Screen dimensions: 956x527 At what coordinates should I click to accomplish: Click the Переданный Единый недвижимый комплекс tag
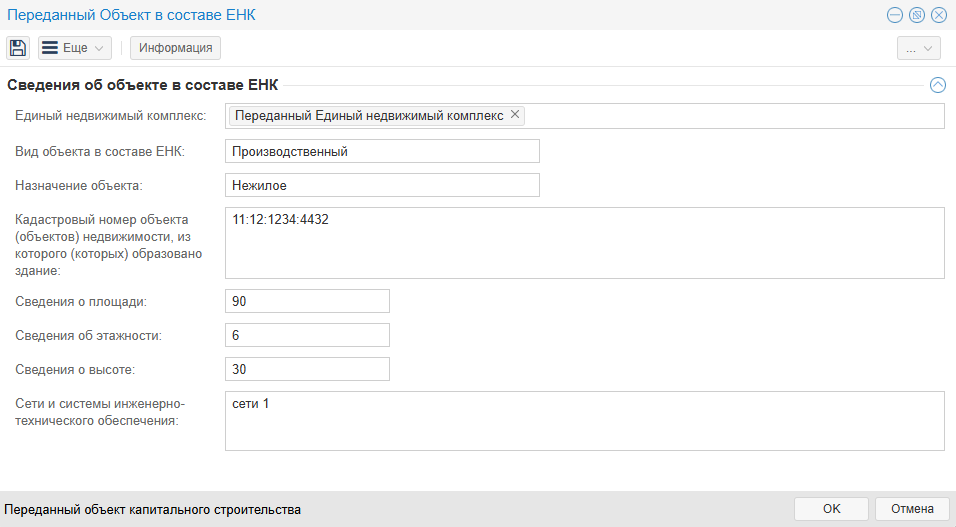pos(368,116)
